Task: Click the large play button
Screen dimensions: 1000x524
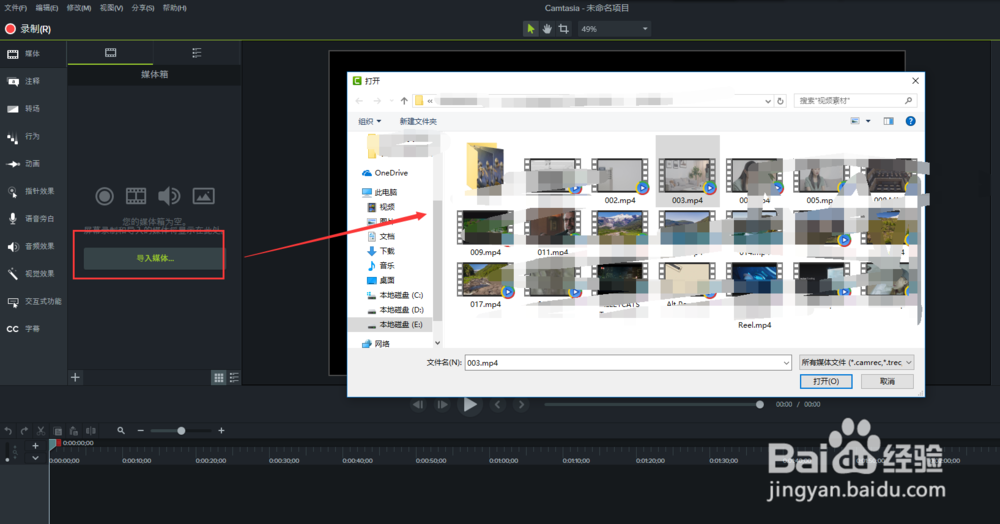Action: (470, 405)
